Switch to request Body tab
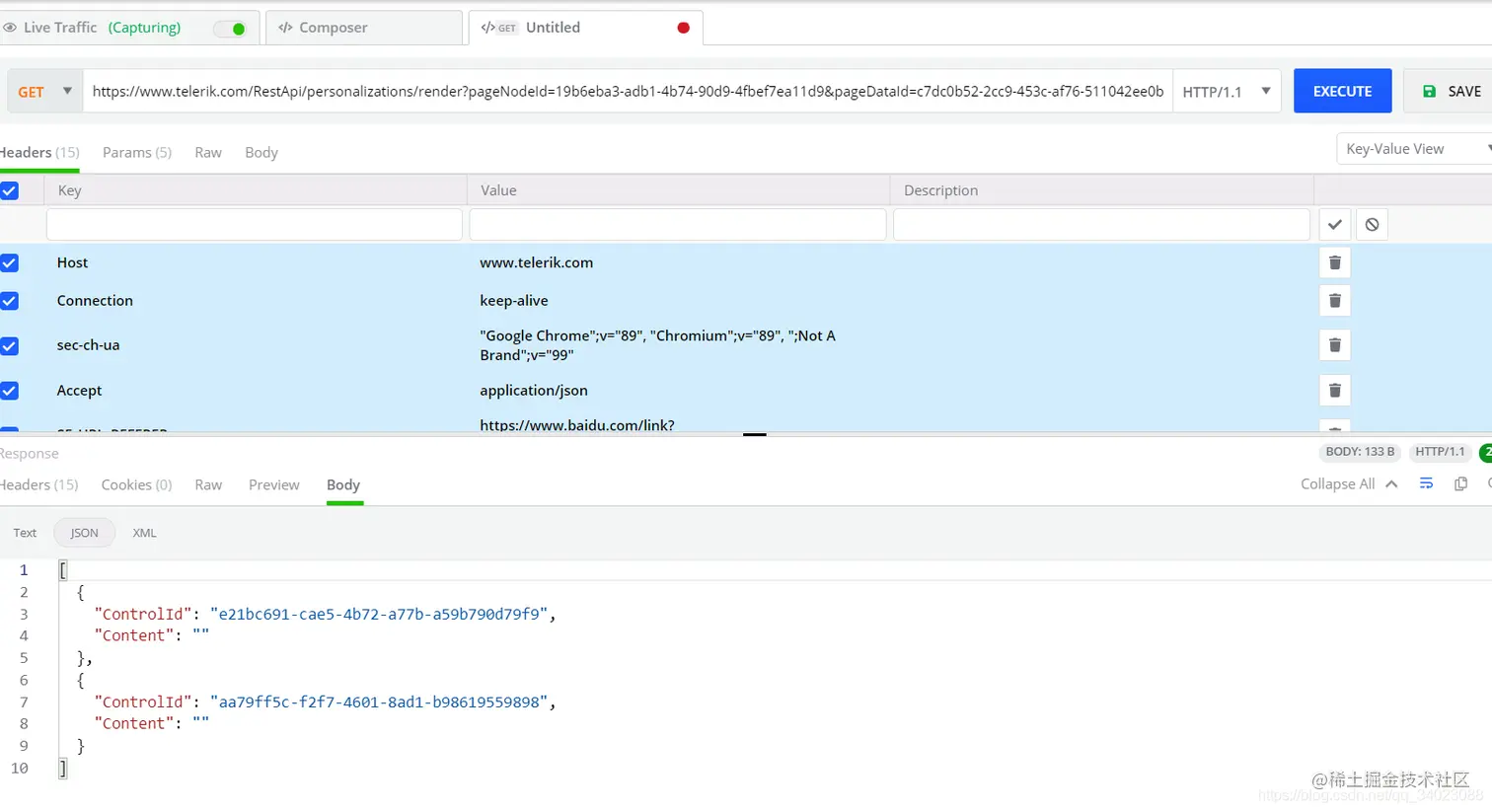The width and height of the screenshot is (1492, 812). click(261, 153)
